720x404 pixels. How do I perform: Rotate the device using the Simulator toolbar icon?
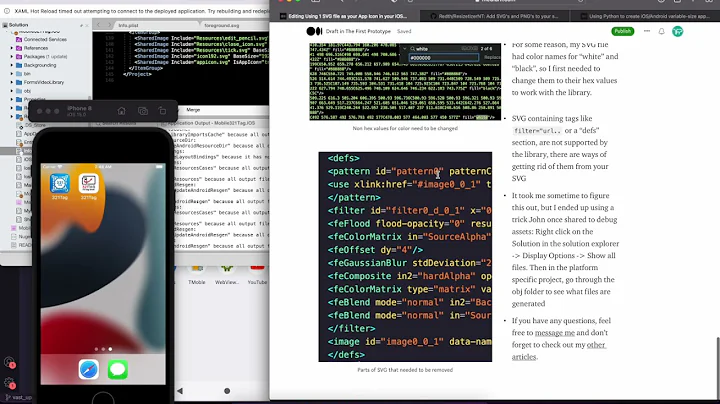pos(163,111)
